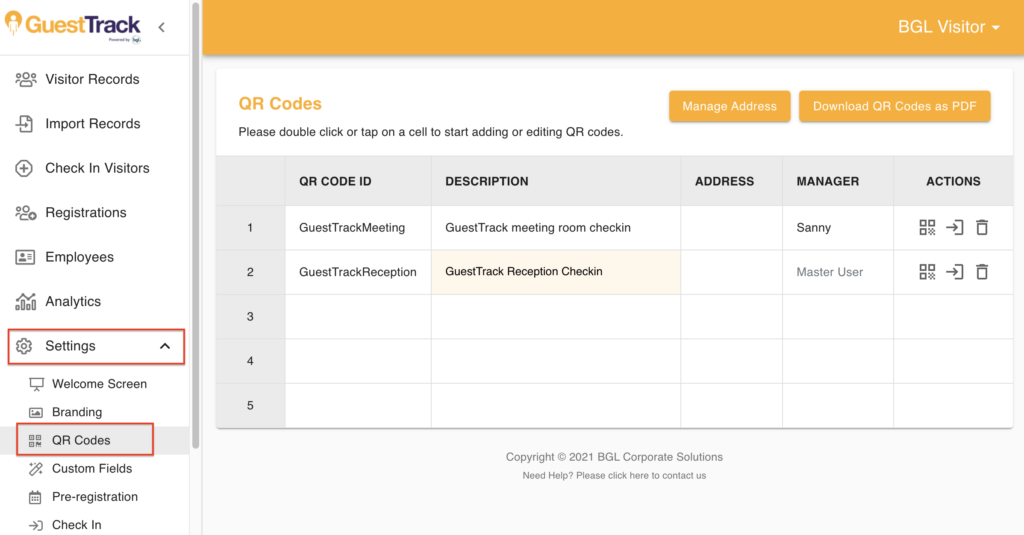Click the Check In Visitors plus icon
The width and height of the screenshot is (1024, 535).
pos(24,168)
